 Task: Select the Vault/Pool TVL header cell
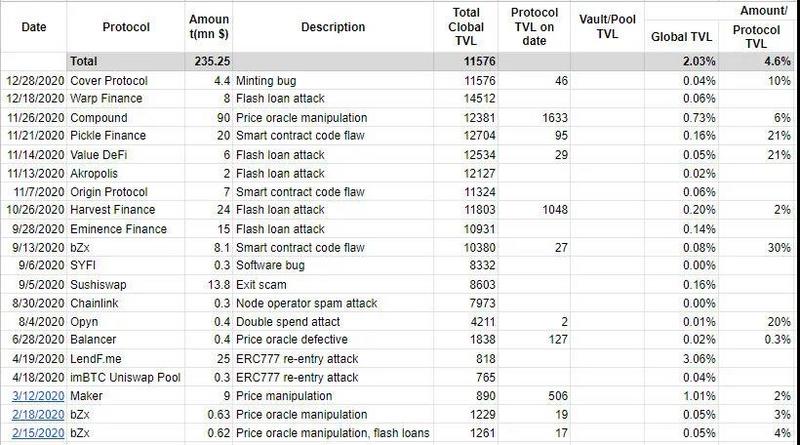click(607, 27)
